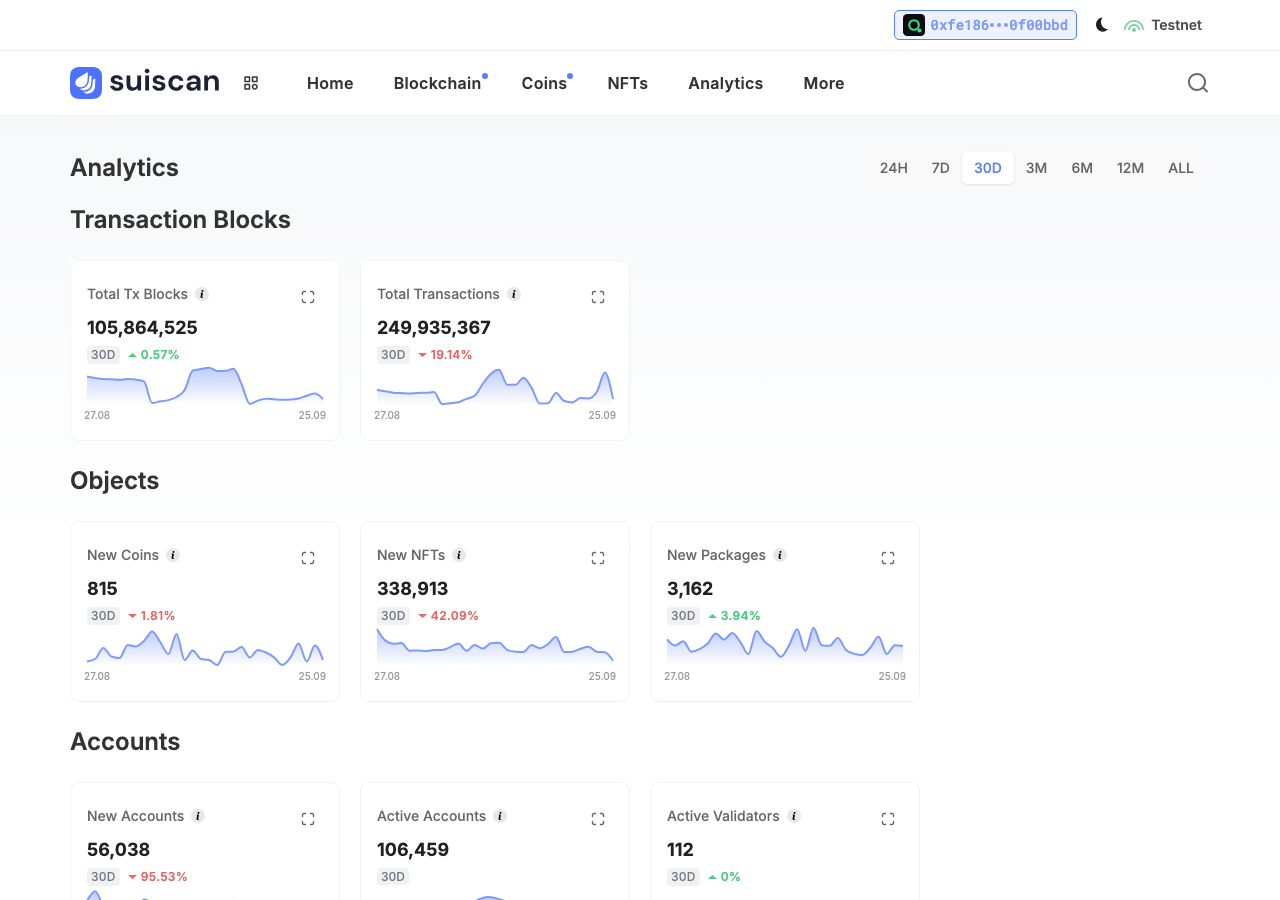Open the NFTs nav item
Viewport: 1280px width, 900px height.
pyautogui.click(x=628, y=83)
